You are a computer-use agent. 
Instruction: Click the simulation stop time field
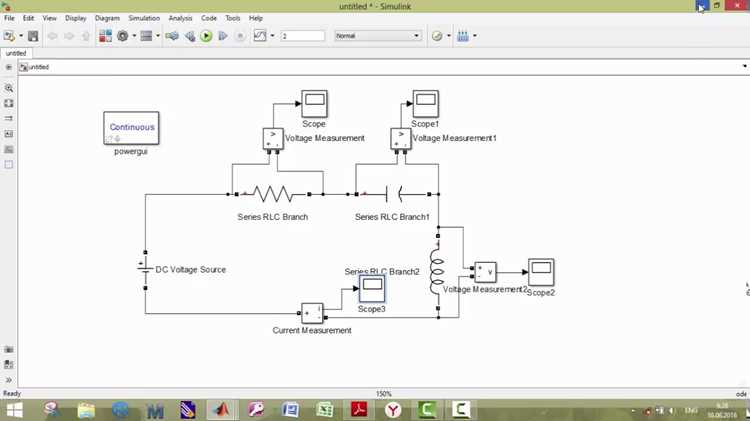tap(303, 36)
